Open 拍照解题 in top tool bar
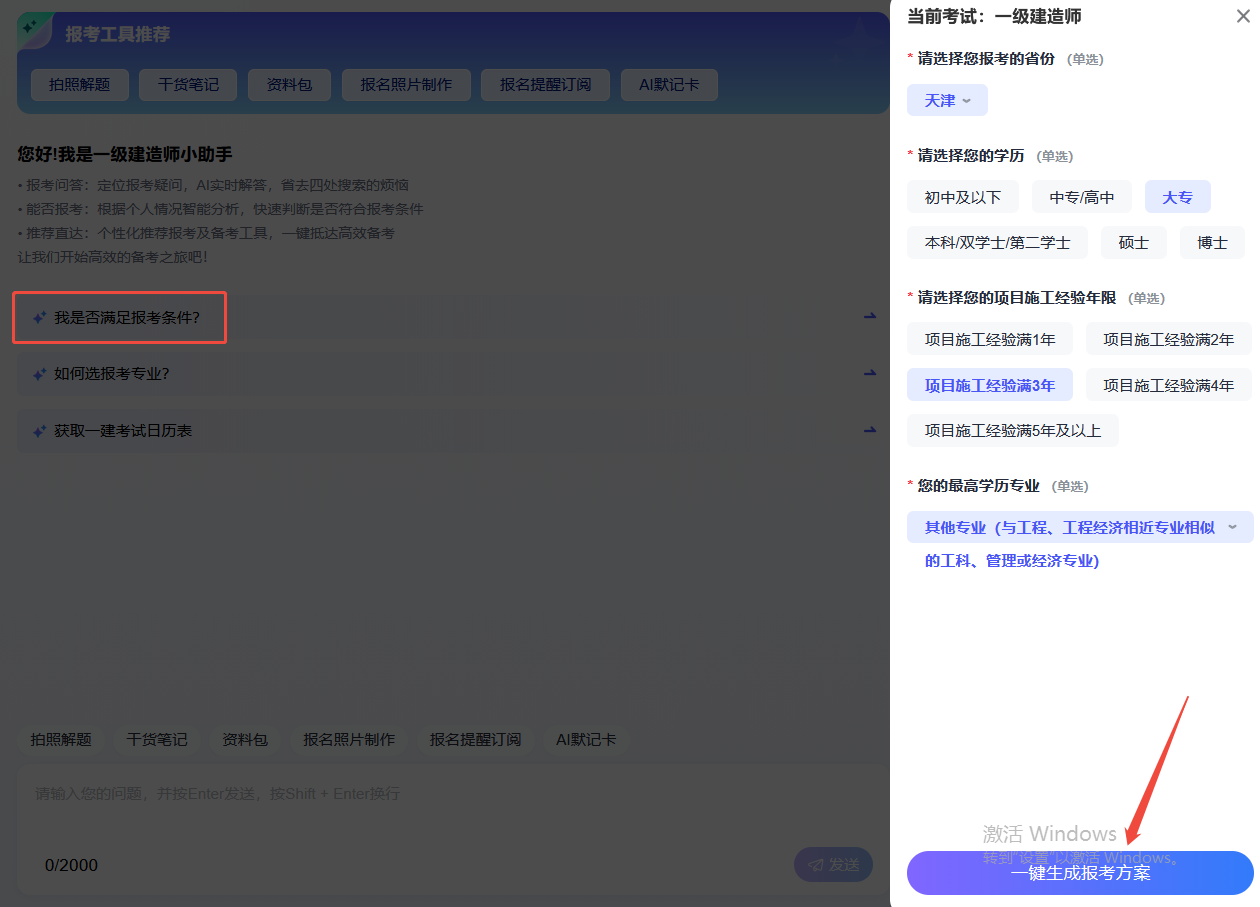The height and width of the screenshot is (907, 1260). coord(80,85)
